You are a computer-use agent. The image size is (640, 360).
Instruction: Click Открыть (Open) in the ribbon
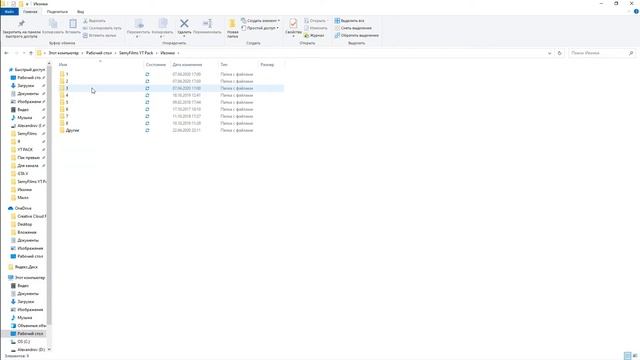click(x=315, y=21)
